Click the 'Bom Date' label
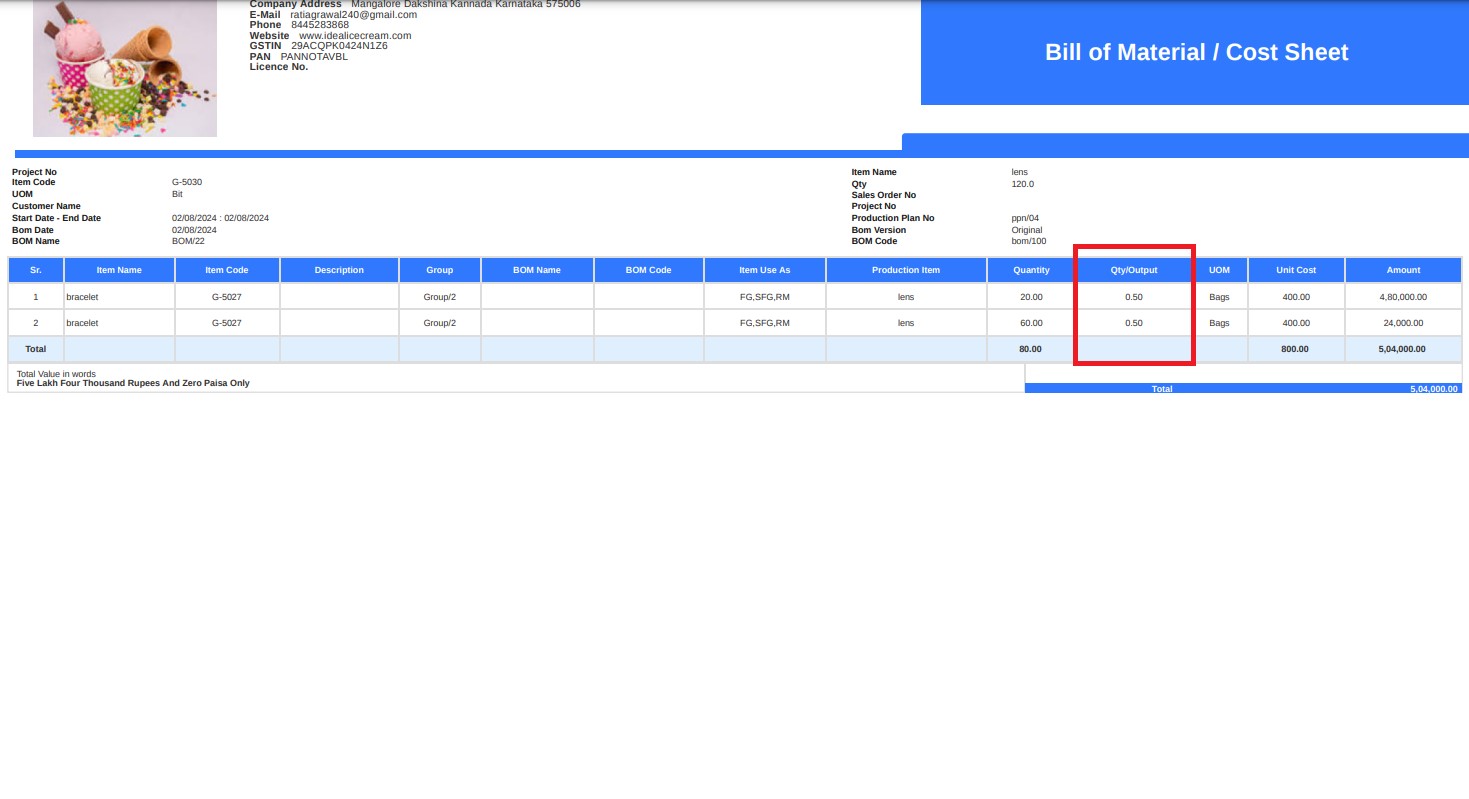Viewport: 1469px width, 799px height. [33, 230]
